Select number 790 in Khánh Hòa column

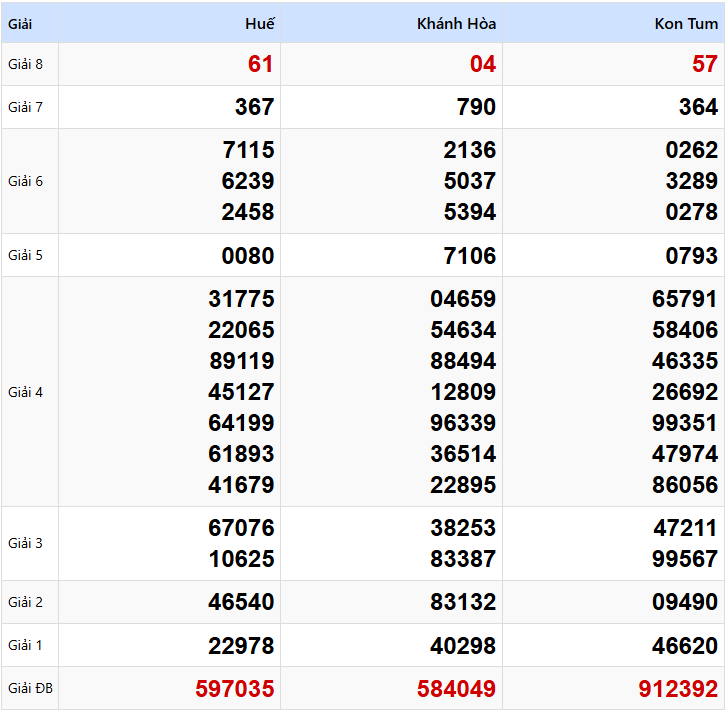coord(476,107)
